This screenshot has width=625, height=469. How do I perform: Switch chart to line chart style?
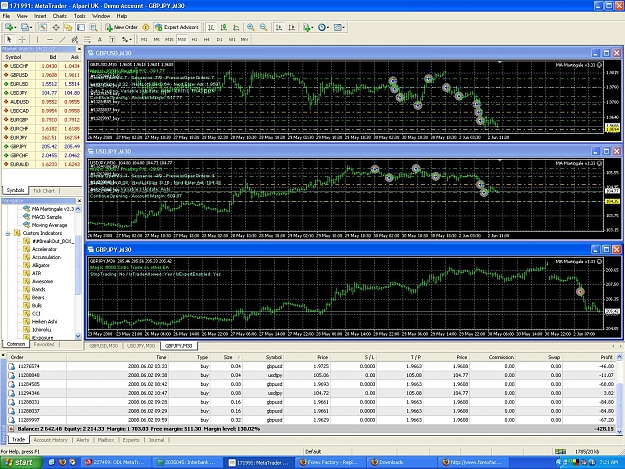[236, 27]
